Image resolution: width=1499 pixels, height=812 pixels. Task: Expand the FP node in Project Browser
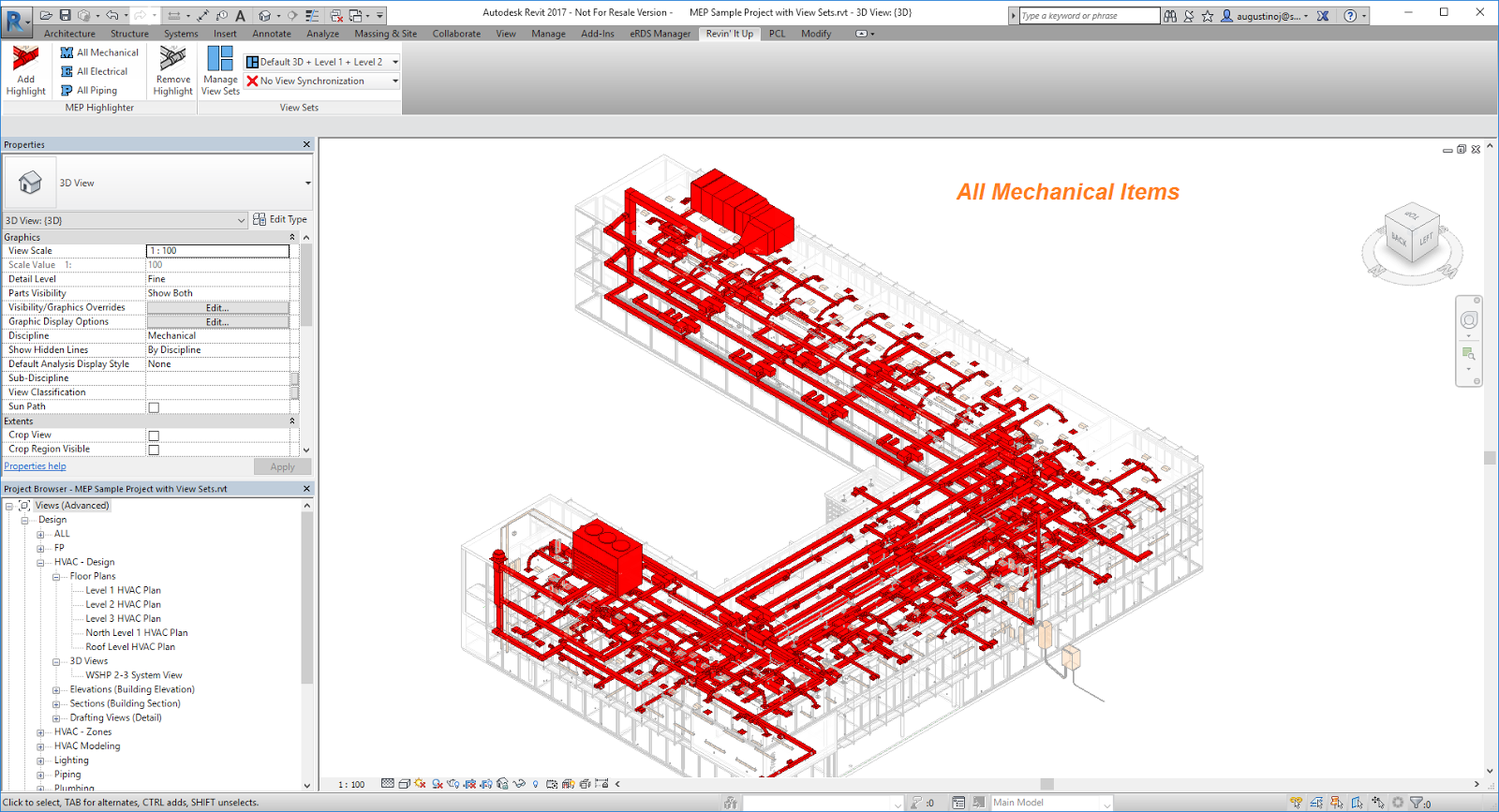(x=40, y=549)
